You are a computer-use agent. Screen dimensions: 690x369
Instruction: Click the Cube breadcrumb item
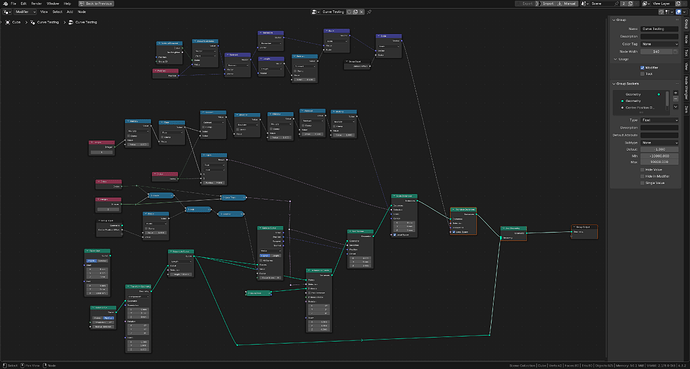click(13, 22)
